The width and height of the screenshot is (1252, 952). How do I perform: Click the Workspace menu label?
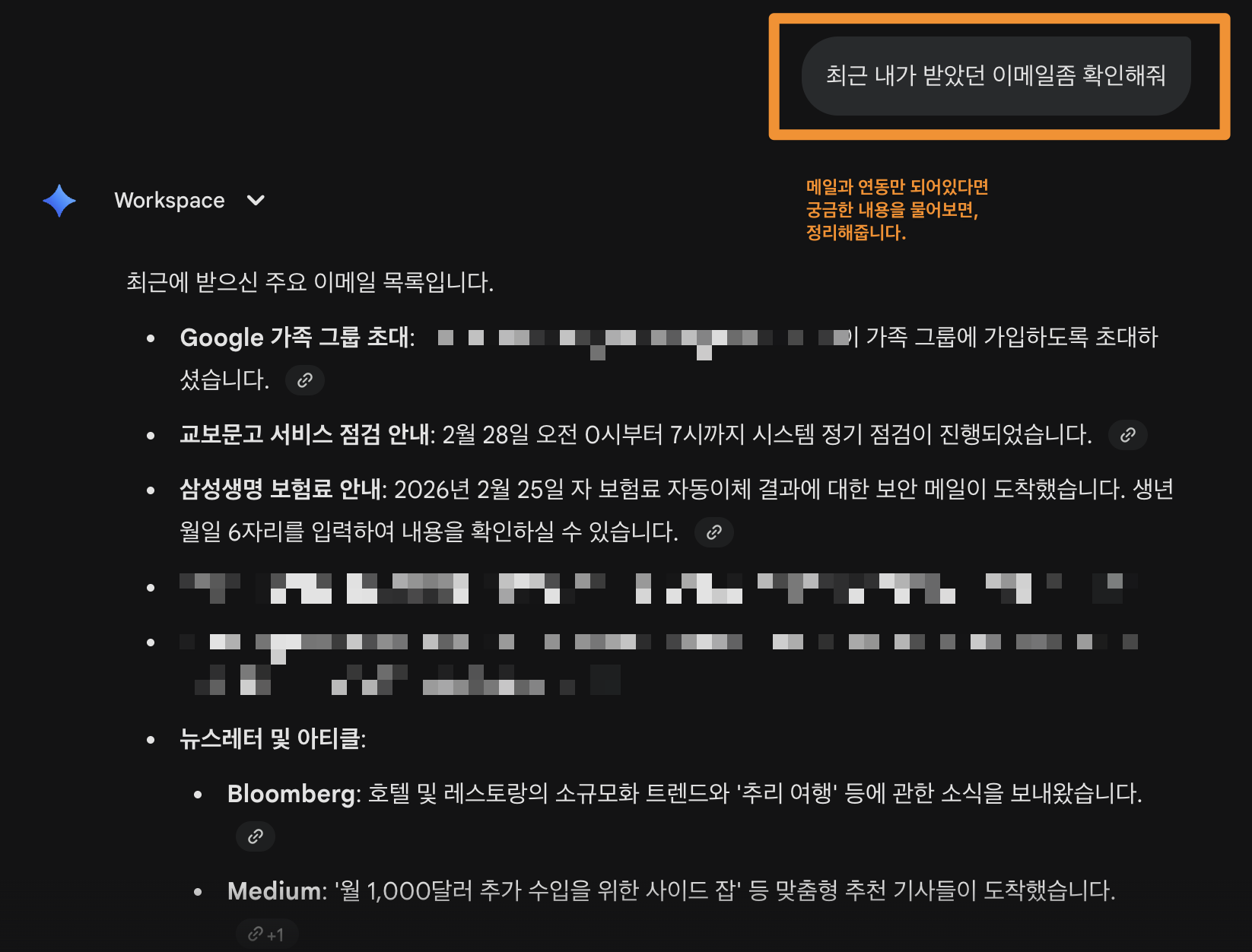pyautogui.click(x=169, y=200)
